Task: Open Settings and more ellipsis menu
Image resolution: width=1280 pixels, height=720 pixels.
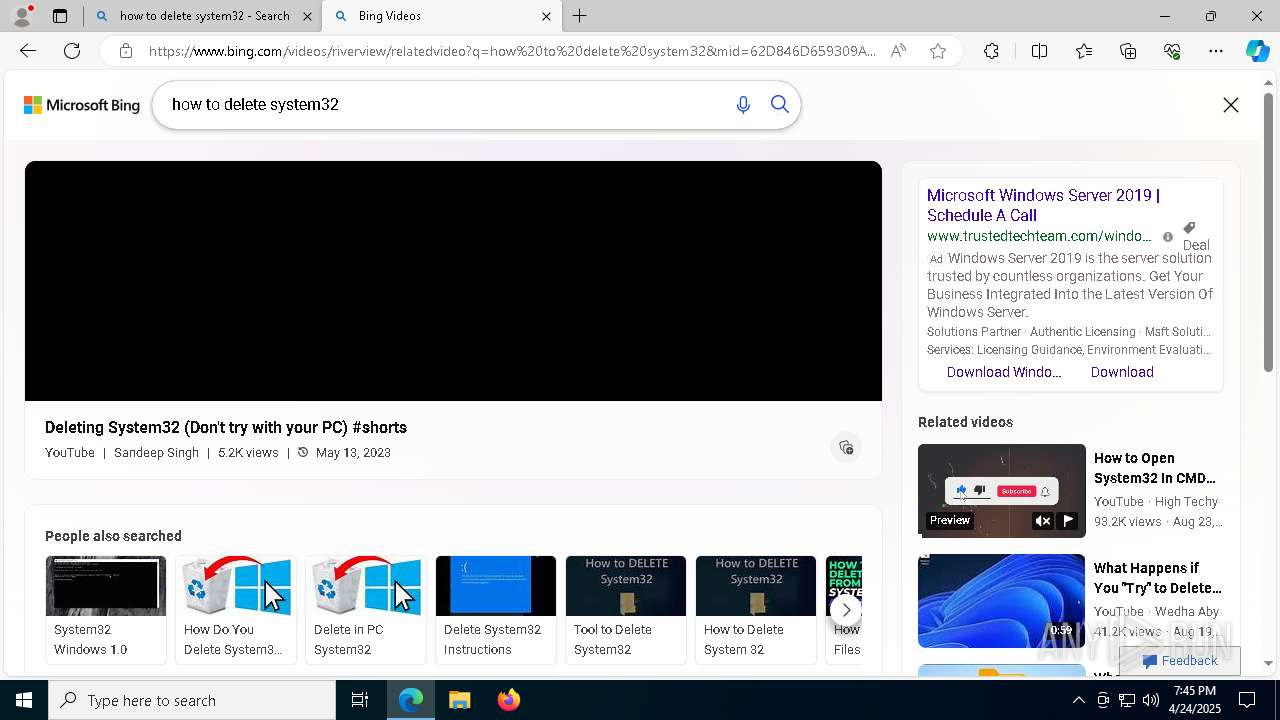Action: [x=1216, y=51]
